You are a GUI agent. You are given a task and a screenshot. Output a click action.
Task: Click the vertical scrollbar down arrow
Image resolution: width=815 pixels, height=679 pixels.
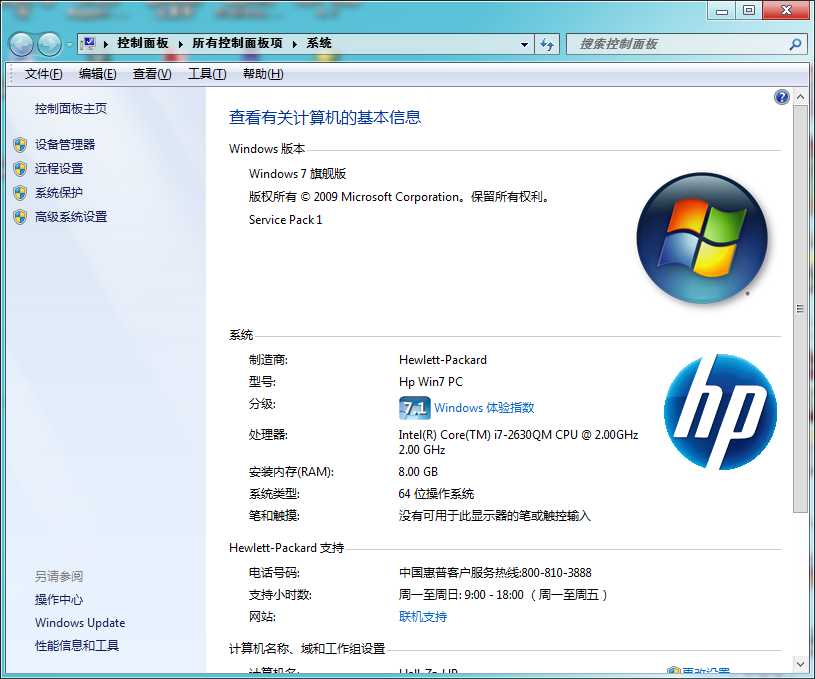(x=800, y=663)
